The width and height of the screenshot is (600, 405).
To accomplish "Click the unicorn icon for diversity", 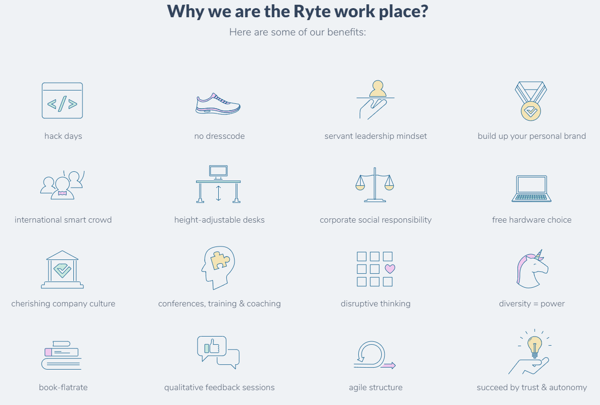I will [x=532, y=269].
